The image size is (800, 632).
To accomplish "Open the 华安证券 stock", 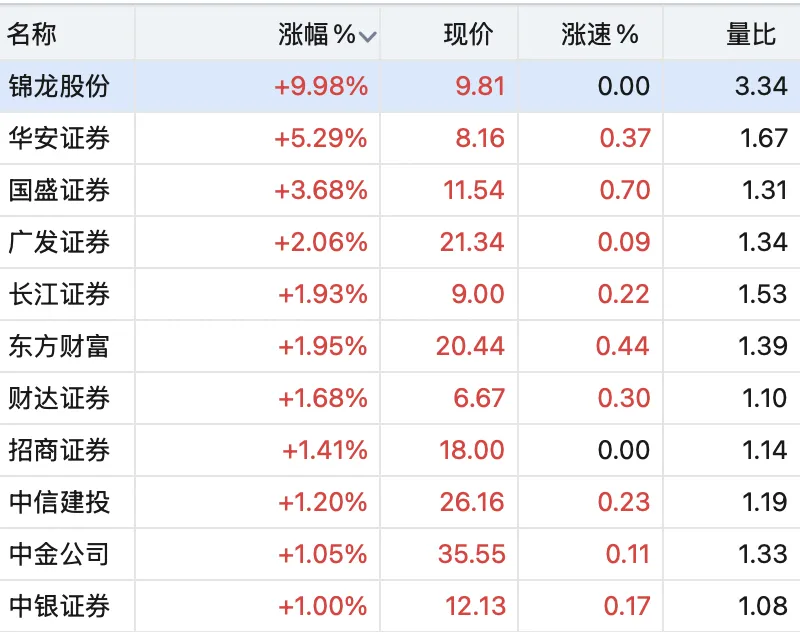I will [x=59, y=138].
